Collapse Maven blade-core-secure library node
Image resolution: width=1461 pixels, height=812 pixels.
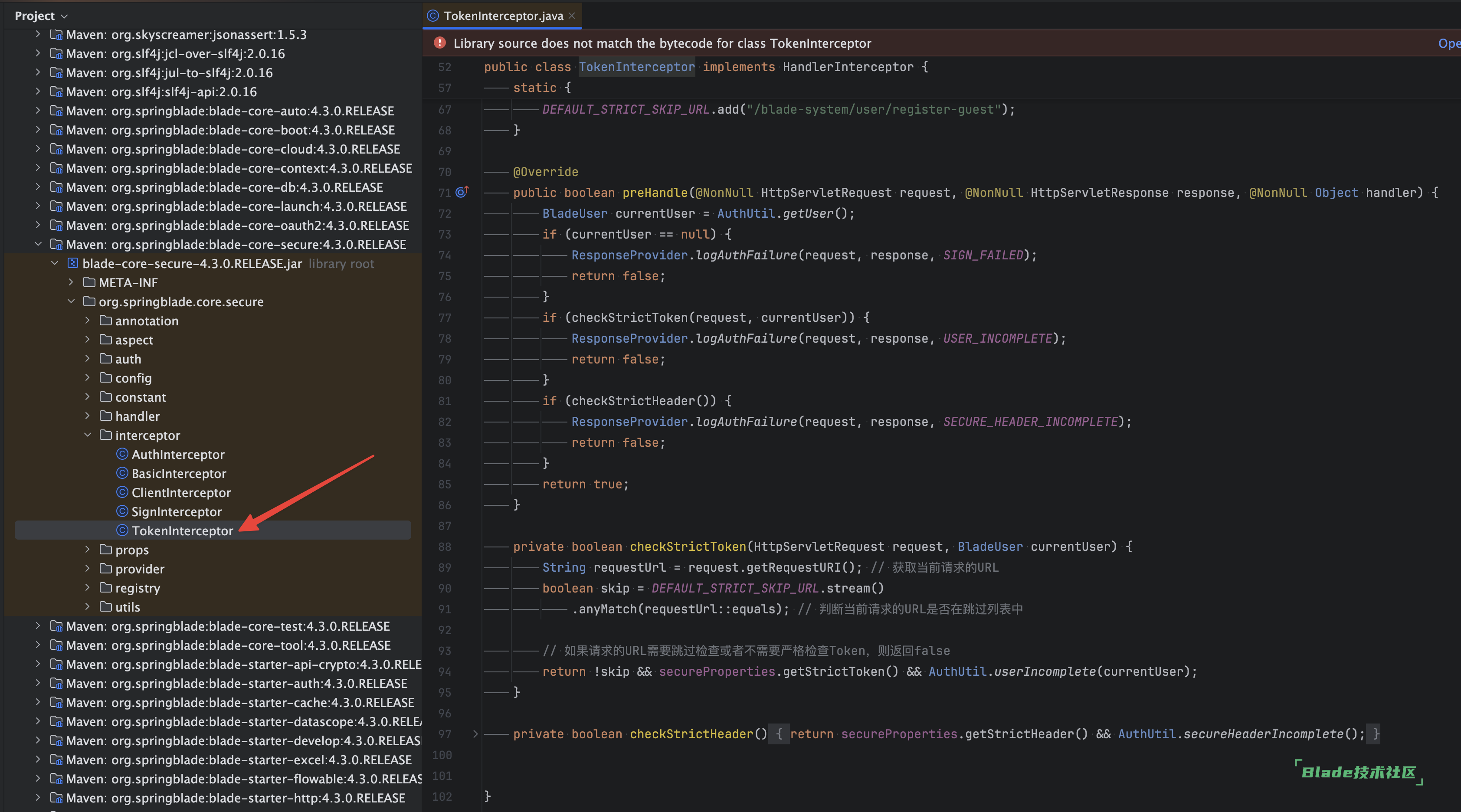click(x=38, y=244)
